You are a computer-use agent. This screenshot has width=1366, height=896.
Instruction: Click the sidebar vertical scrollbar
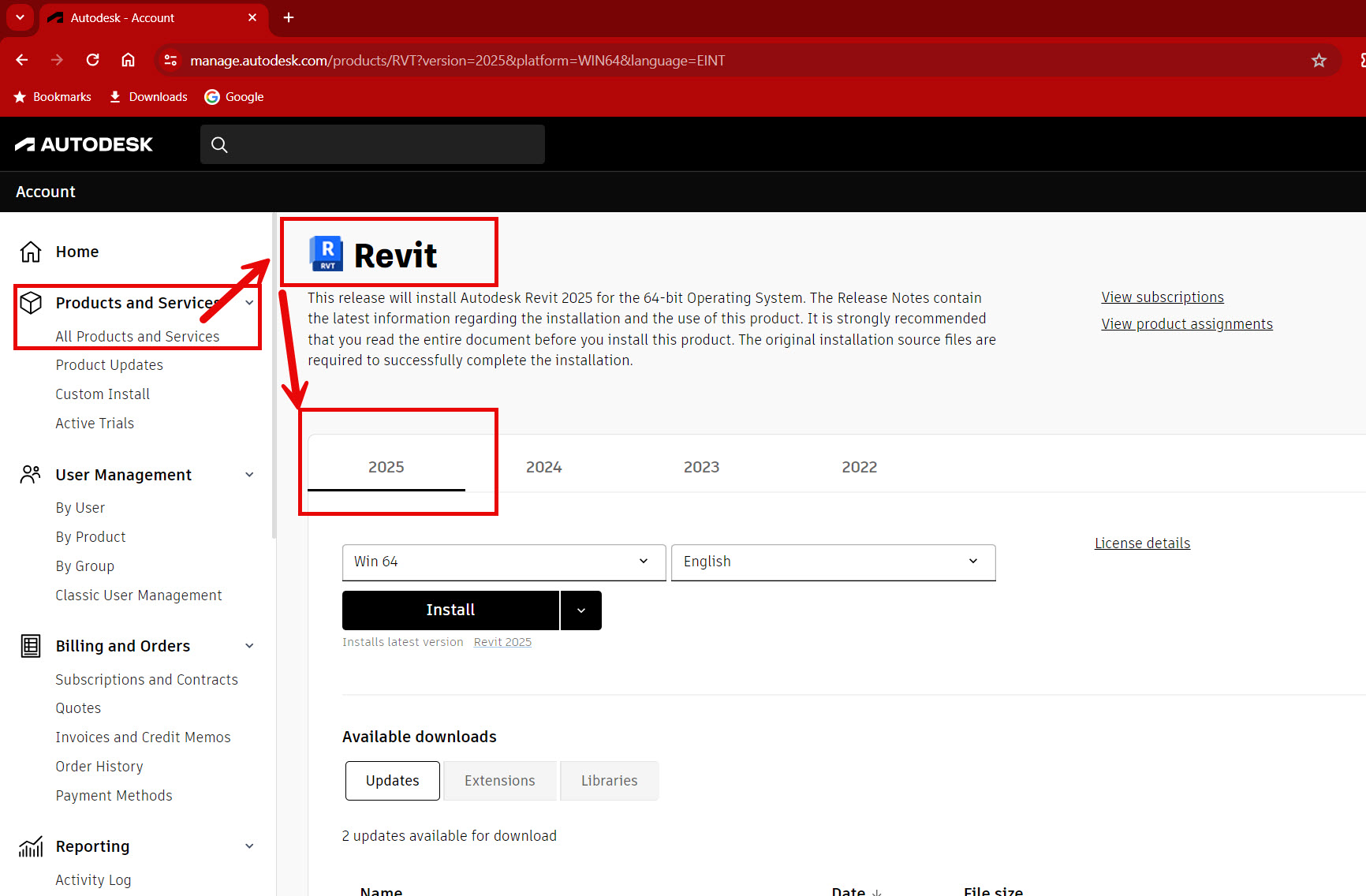274,375
